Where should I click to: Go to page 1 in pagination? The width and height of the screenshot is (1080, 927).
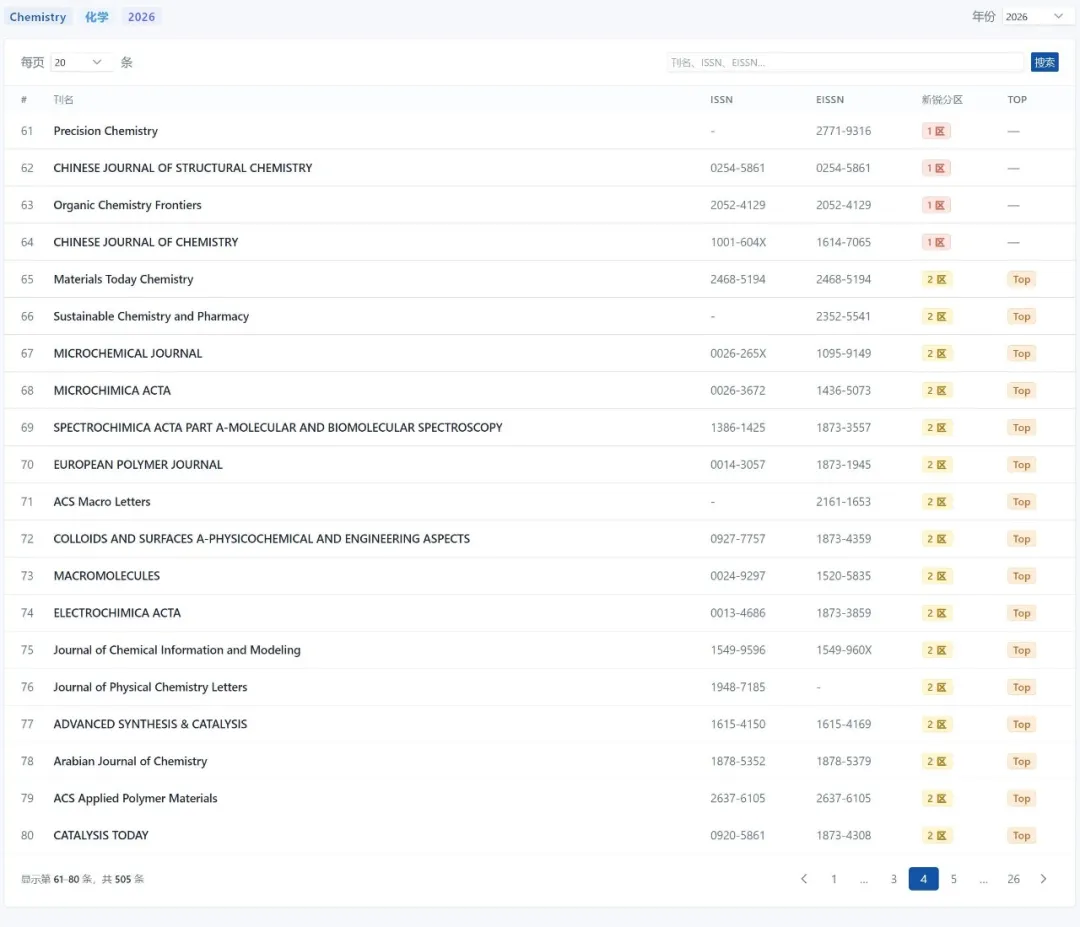pos(834,879)
